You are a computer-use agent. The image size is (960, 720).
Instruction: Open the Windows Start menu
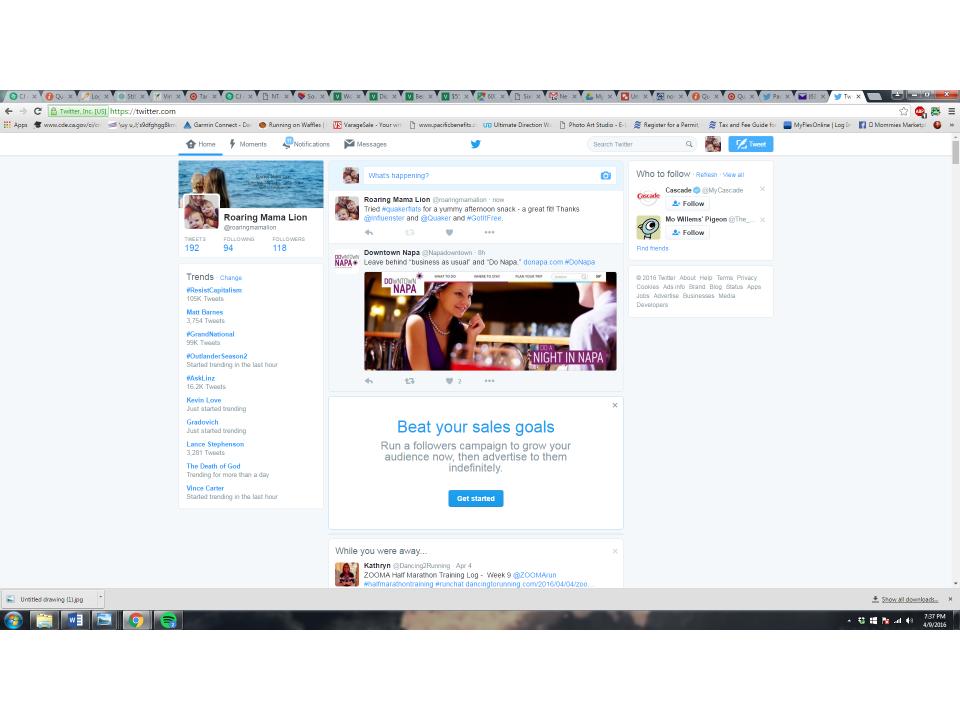[x=13, y=620]
